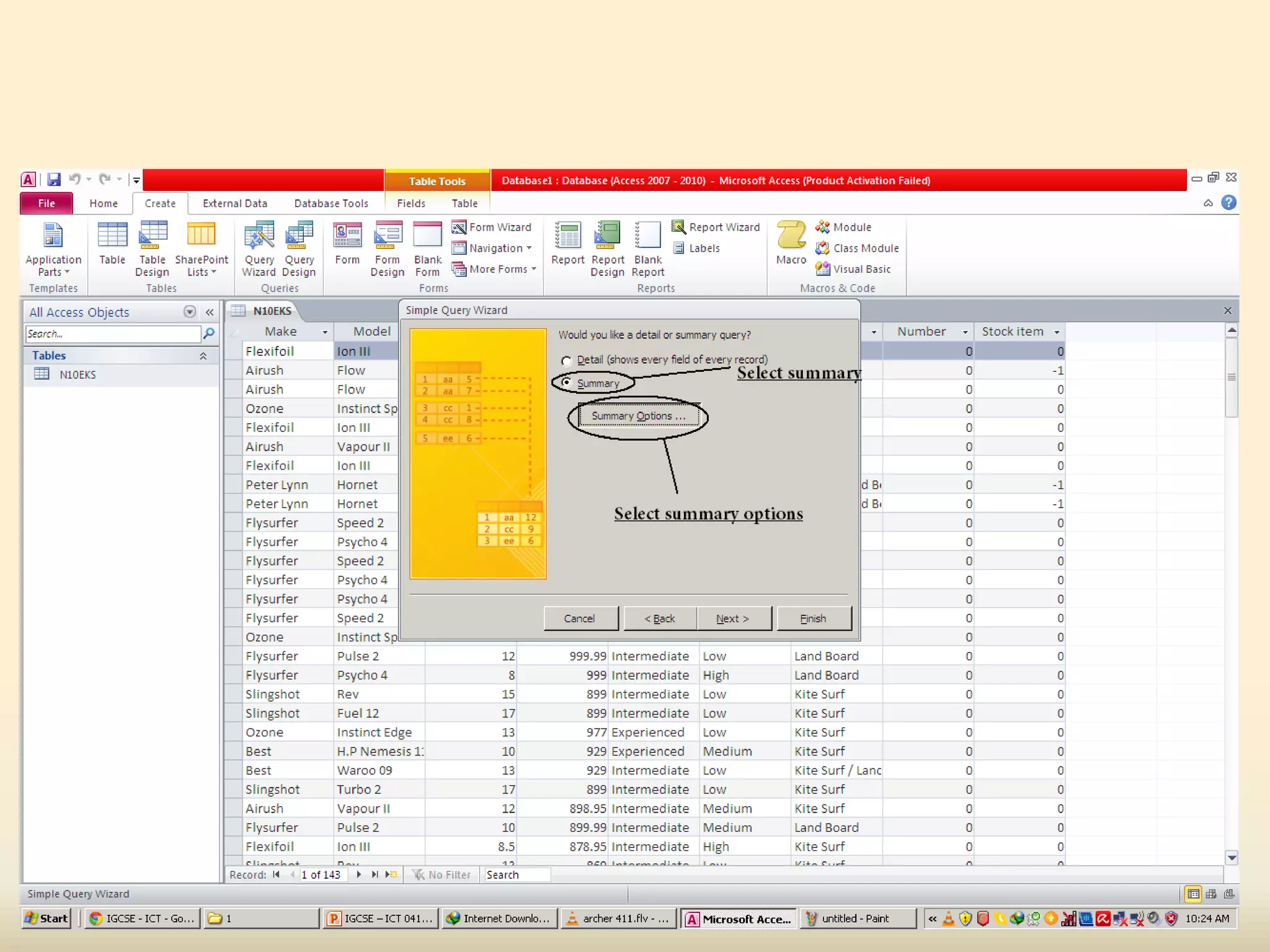The height and width of the screenshot is (952, 1270).
Task: Toggle datasheet view button in status bar
Action: (x=1192, y=894)
